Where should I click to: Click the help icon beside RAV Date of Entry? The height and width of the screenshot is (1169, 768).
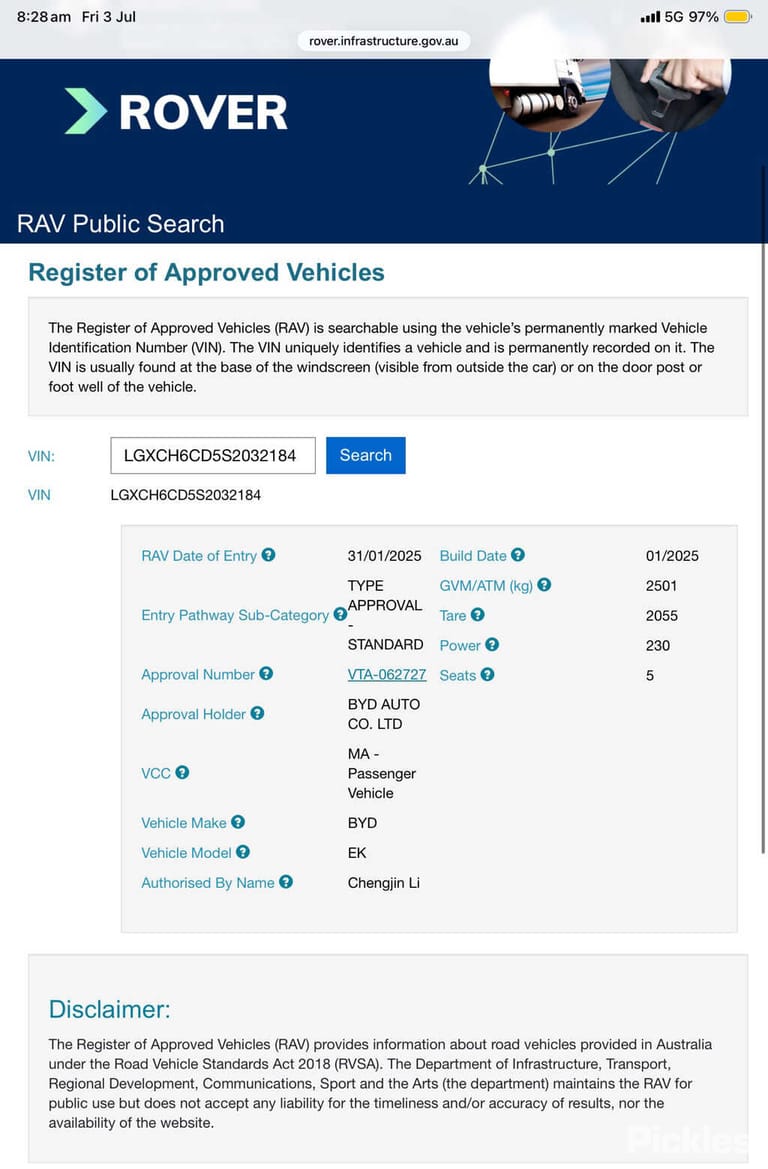[x=268, y=555]
